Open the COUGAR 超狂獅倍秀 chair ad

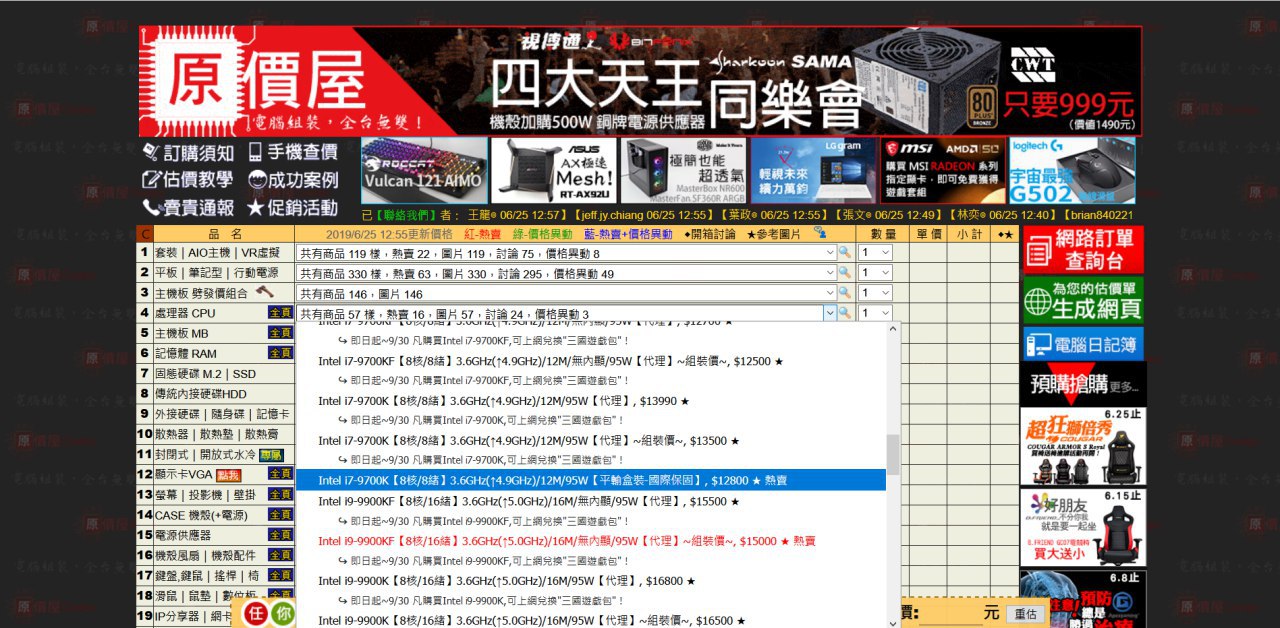pos(1083,445)
